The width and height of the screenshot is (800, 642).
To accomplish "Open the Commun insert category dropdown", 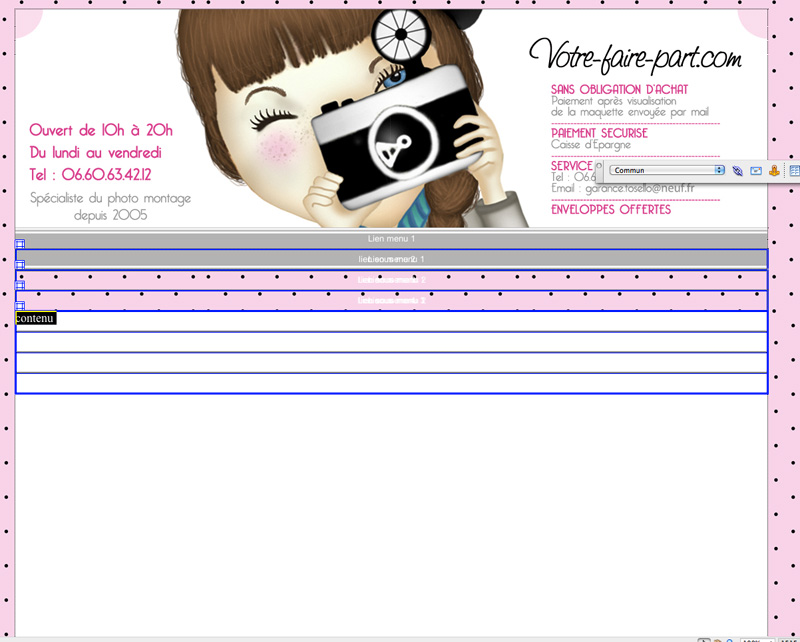I will 667,170.
